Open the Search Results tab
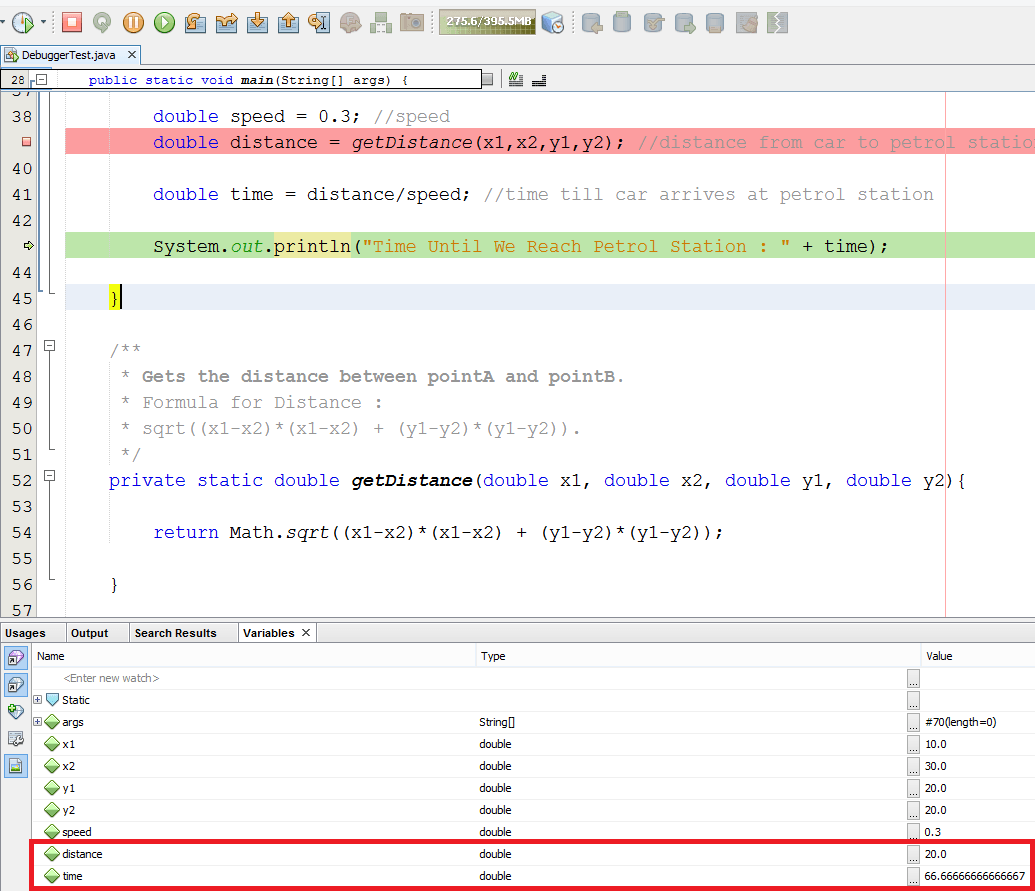The width and height of the screenshot is (1035, 891). (x=175, y=633)
